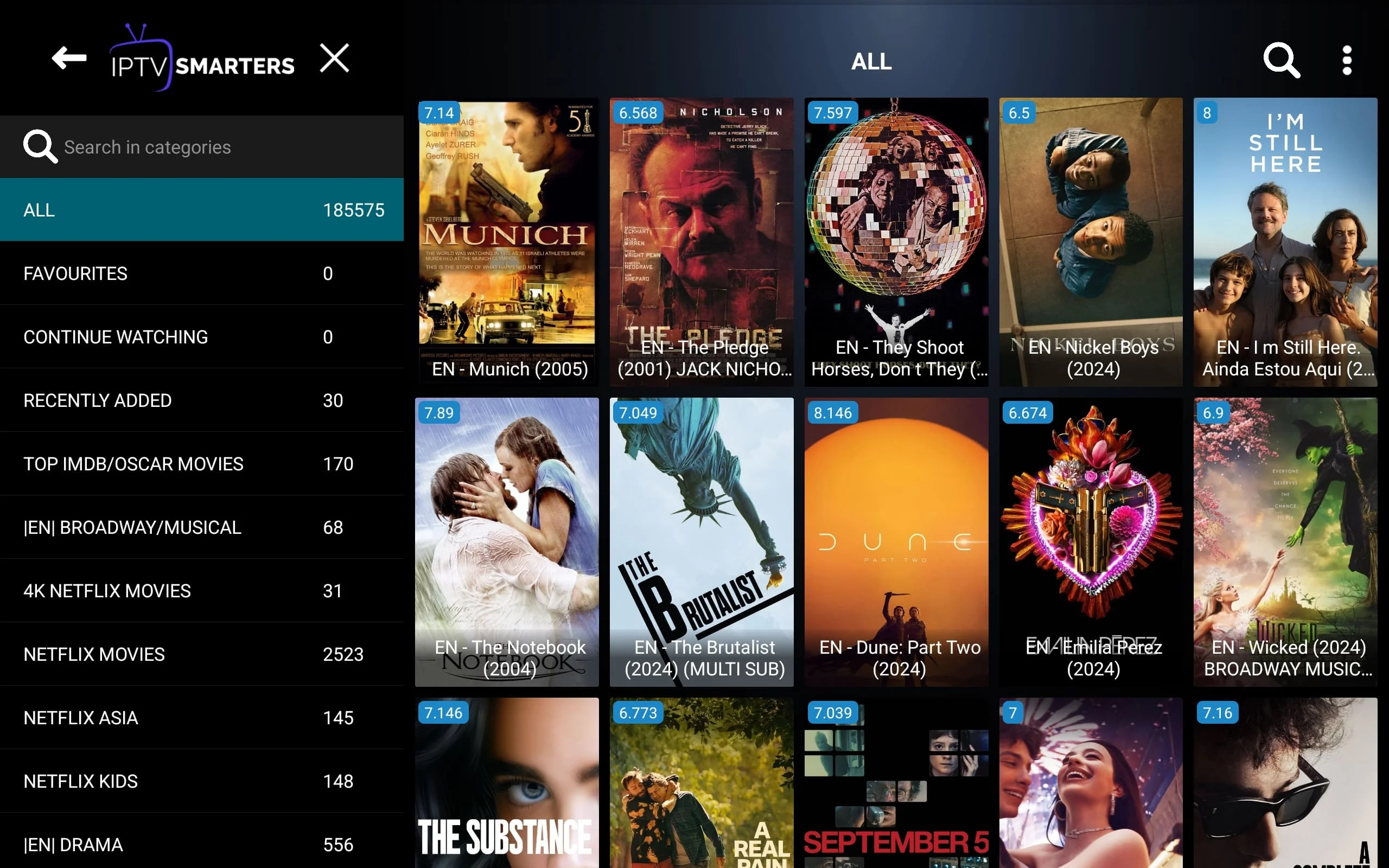Close the categories panel with X icon
The width and height of the screenshot is (1389, 868).
[334, 58]
